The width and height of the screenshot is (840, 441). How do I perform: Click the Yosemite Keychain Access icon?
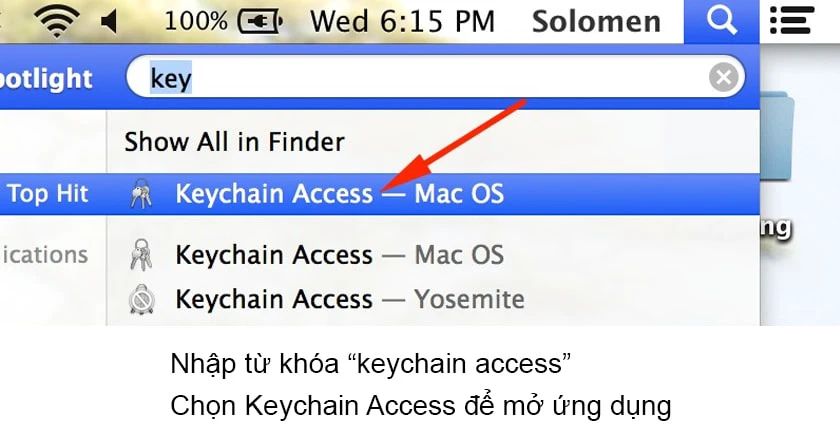click(142, 298)
